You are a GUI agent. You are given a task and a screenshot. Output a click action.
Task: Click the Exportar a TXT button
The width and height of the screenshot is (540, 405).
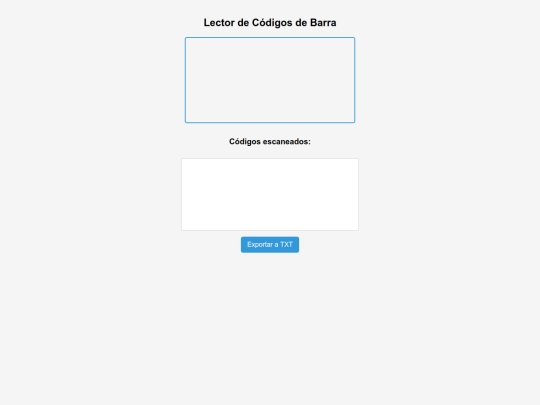point(270,245)
